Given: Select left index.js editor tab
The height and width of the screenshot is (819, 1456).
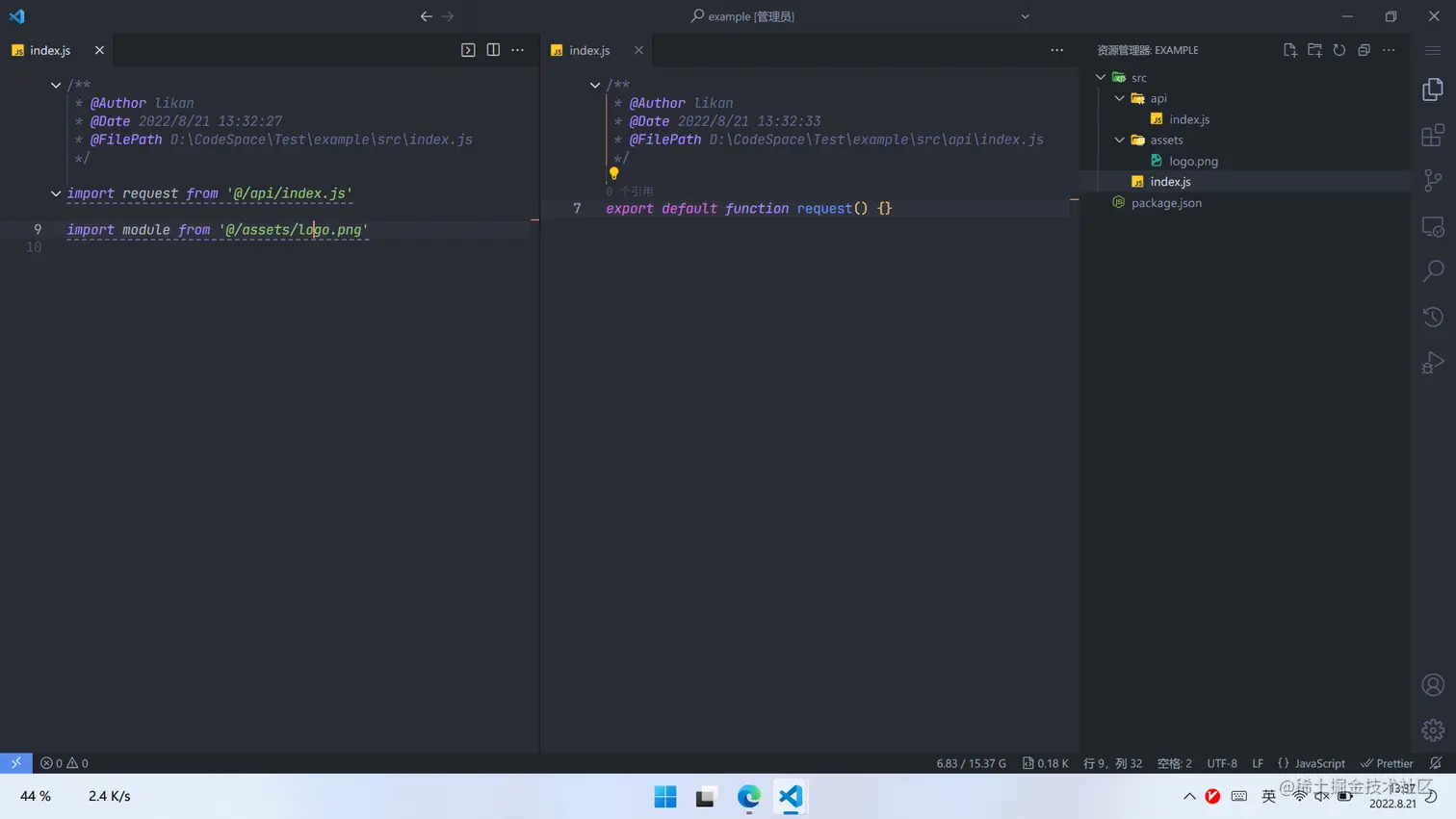Looking at the screenshot, I should [56, 50].
